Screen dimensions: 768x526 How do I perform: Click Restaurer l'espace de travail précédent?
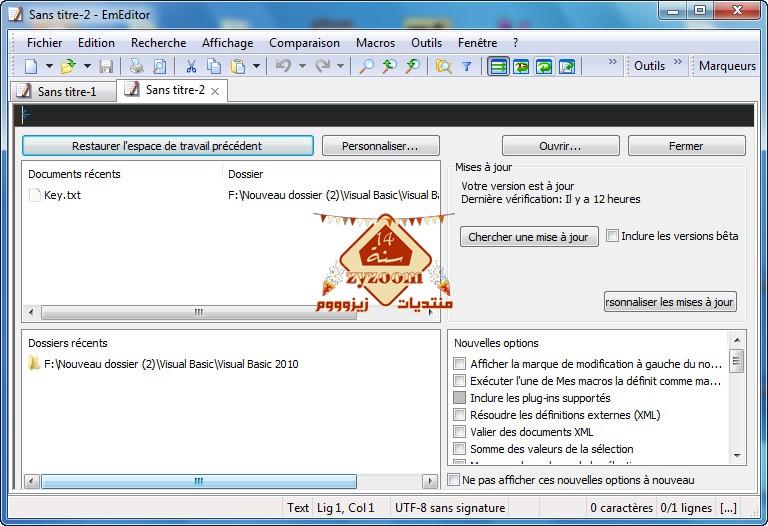point(168,146)
